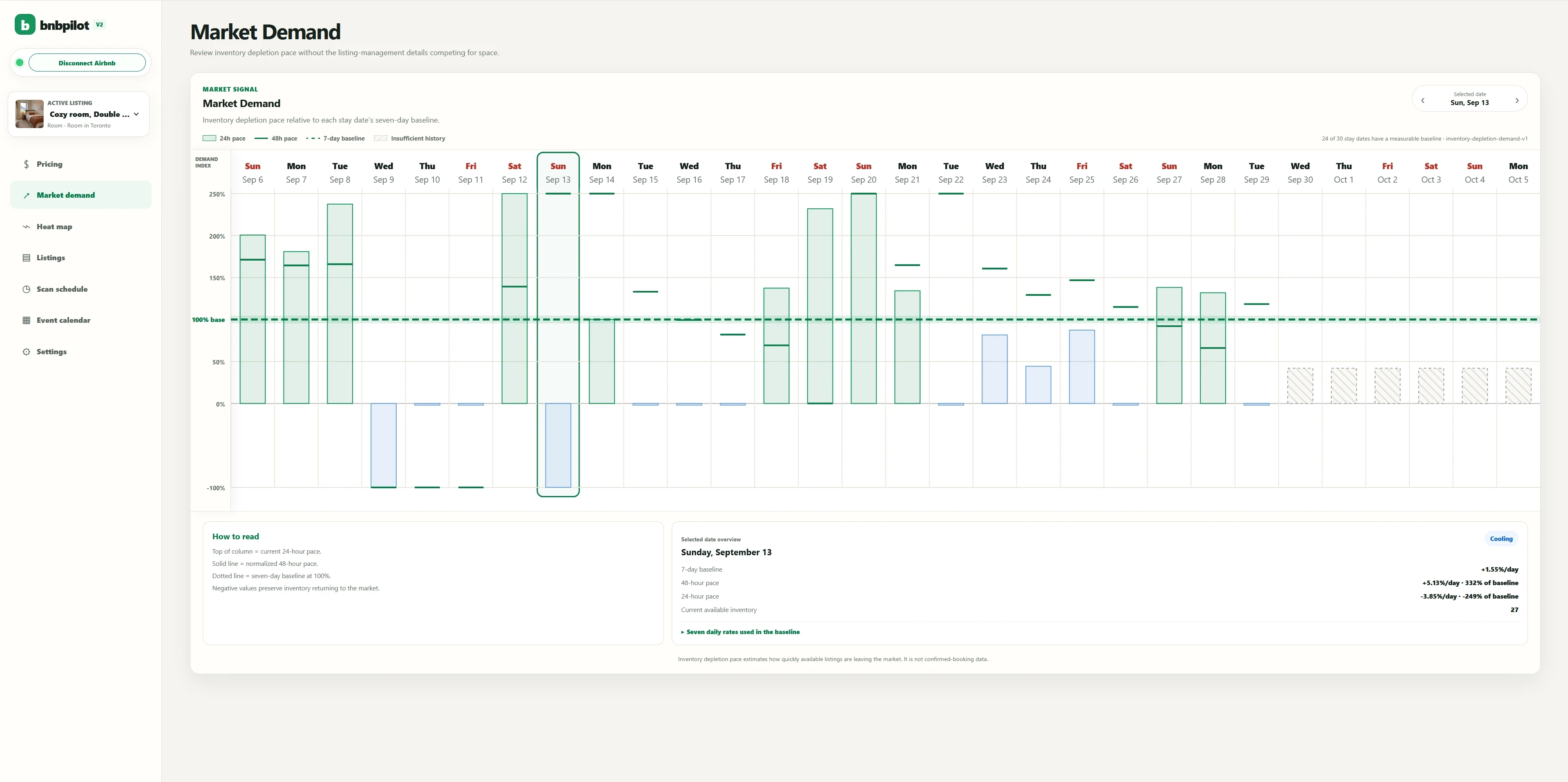Screen dimensions: 1568x782
Task: Select the Sat Sep 12 column header
Action: point(514,173)
